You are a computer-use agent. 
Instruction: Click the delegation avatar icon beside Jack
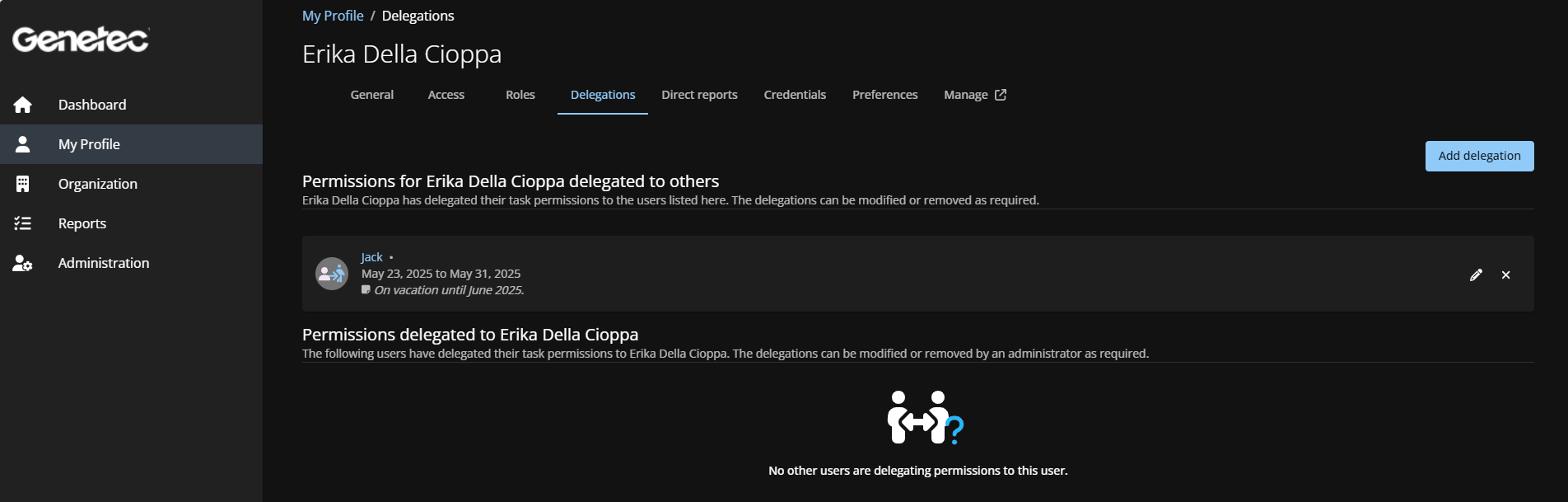[332, 274]
